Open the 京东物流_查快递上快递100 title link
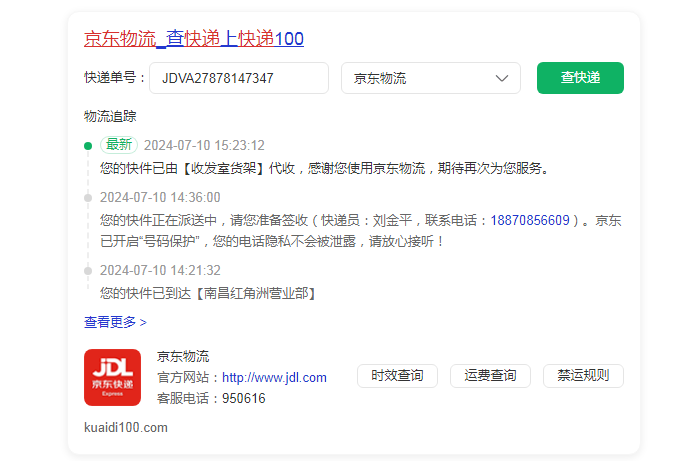 194,38
